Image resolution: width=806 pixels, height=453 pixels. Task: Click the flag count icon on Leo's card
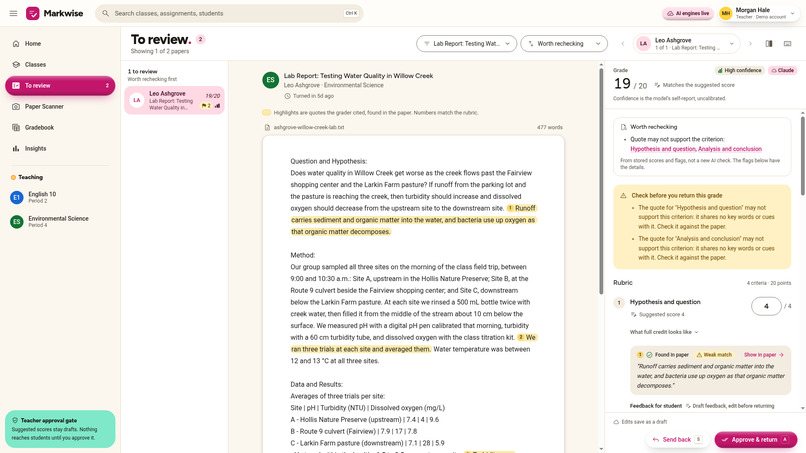[x=206, y=106]
